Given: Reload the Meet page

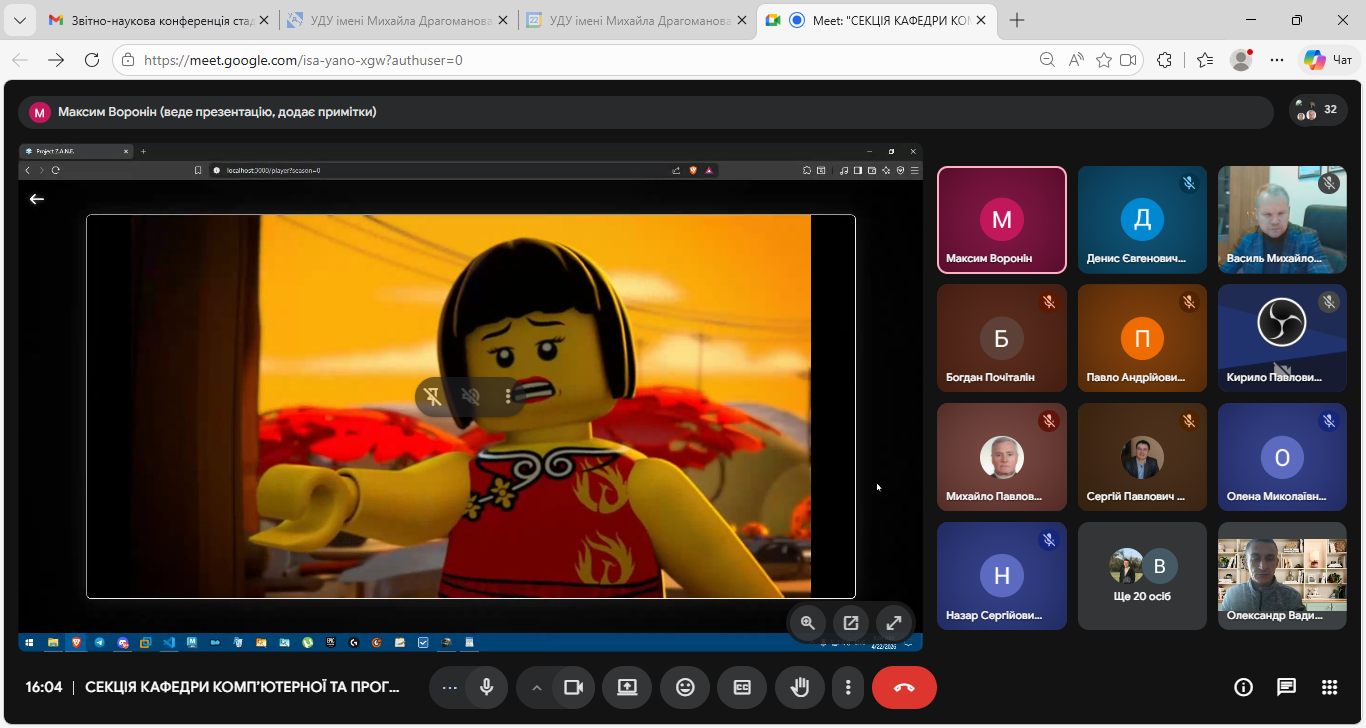Looking at the screenshot, I should 92,60.
